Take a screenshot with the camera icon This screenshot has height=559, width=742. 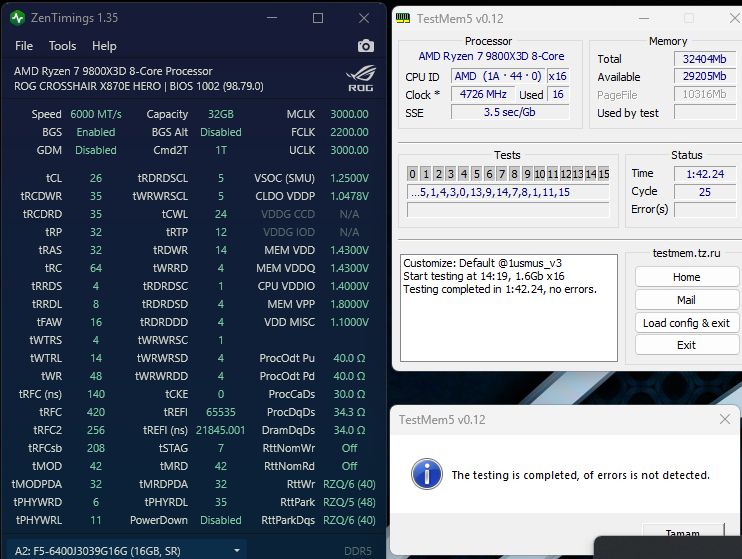[366, 46]
